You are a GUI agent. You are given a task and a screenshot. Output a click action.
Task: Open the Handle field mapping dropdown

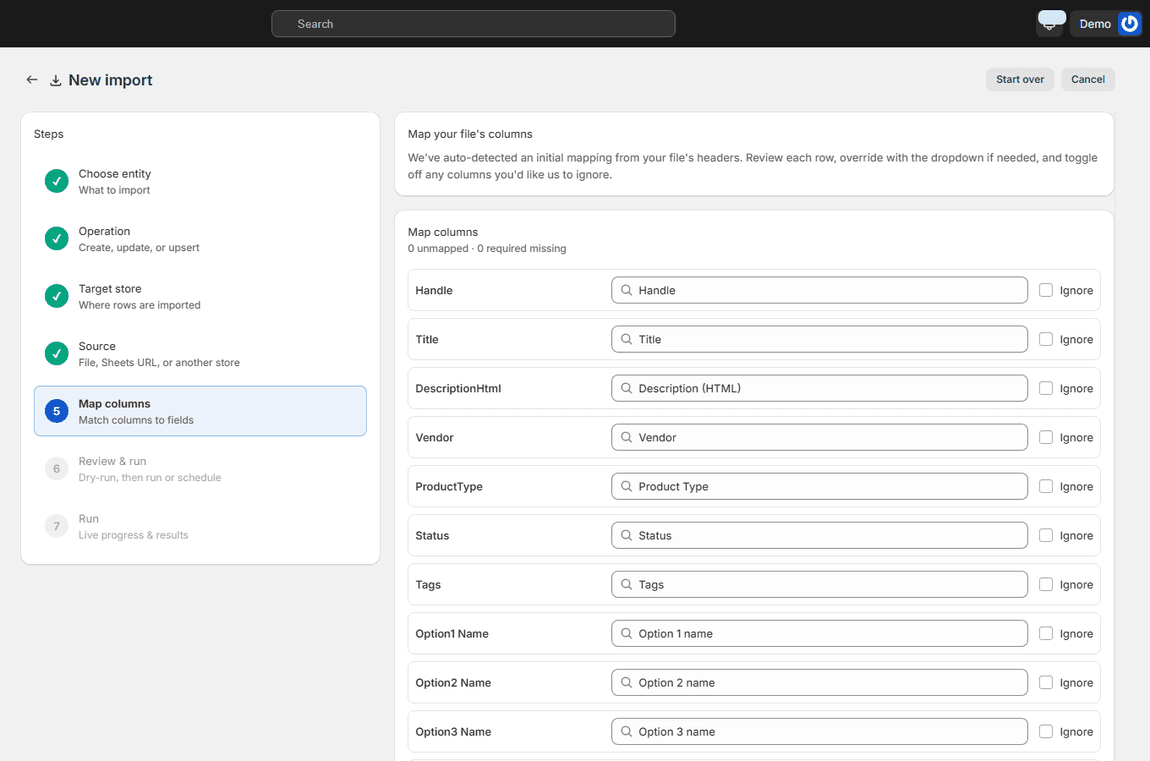pos(819,290)
